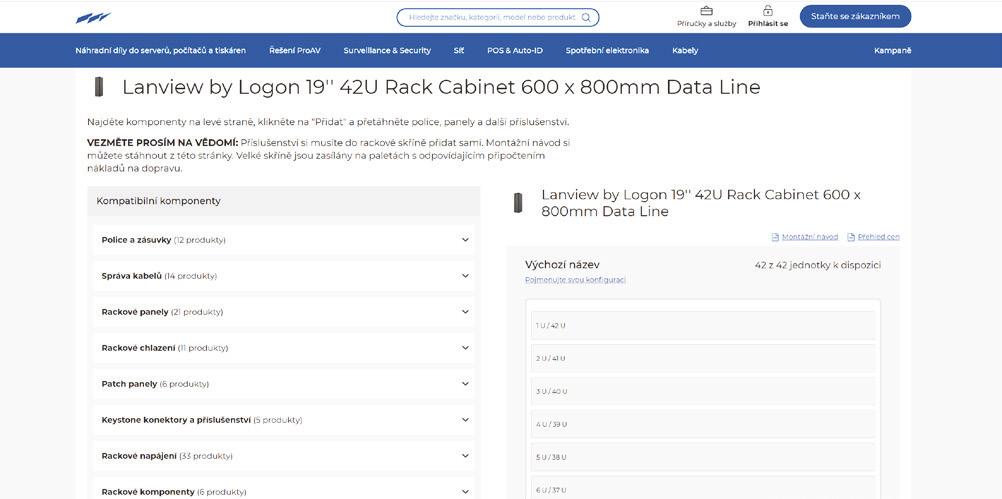Click the small rack thumbnail in configurator panel

point(518,203)
